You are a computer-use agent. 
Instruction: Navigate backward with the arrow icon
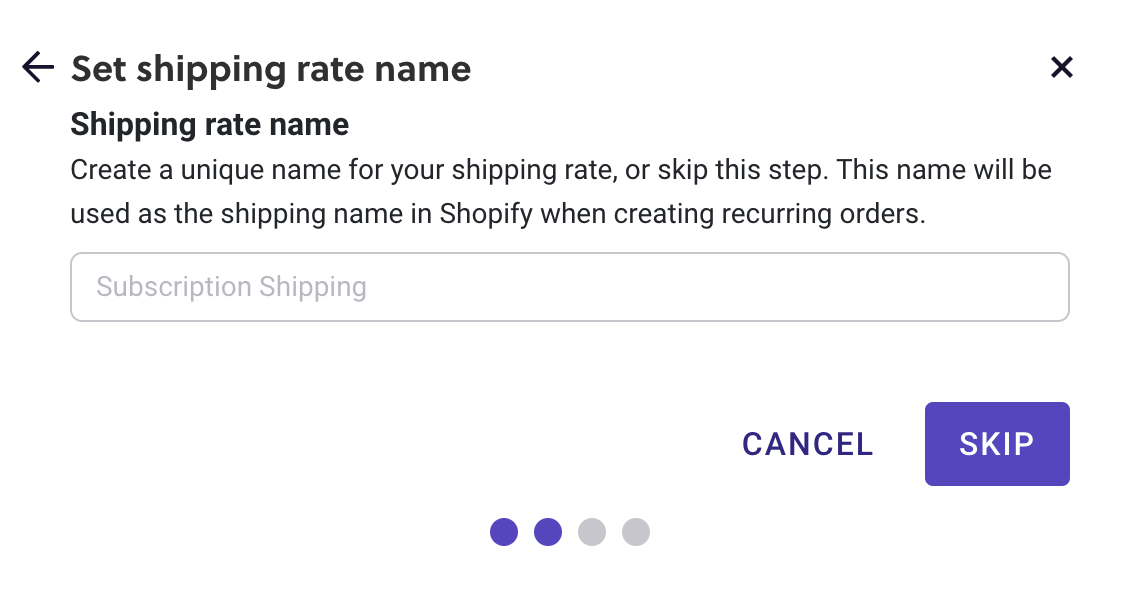point(36,67)
